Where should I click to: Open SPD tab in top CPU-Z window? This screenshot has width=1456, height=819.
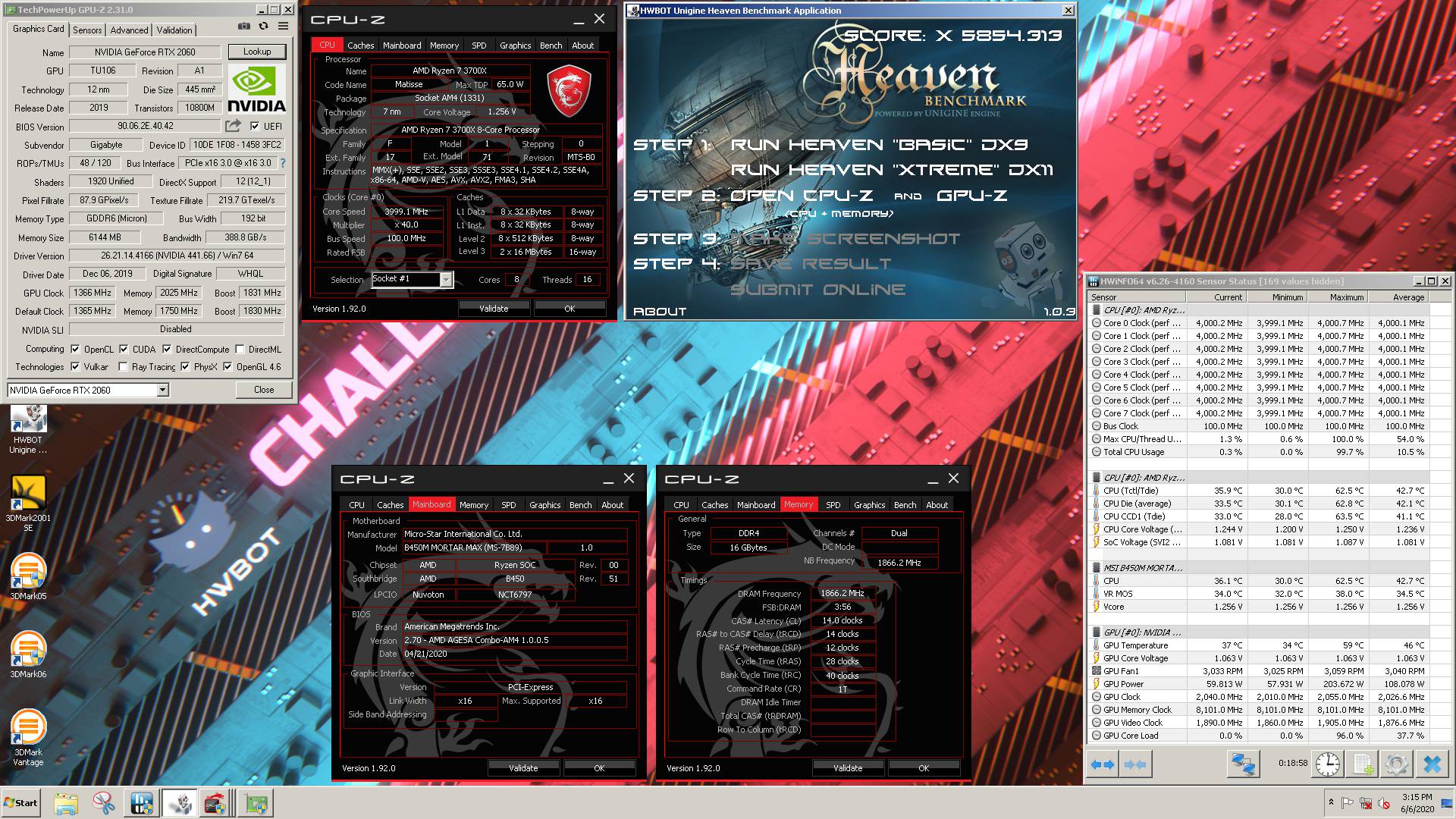(x=479, y=45)
